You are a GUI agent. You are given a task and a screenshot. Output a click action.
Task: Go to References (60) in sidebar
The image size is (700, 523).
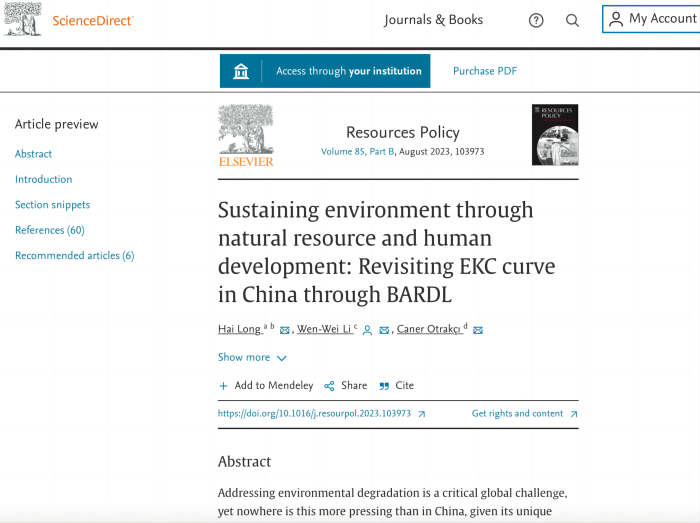[49, 230]
